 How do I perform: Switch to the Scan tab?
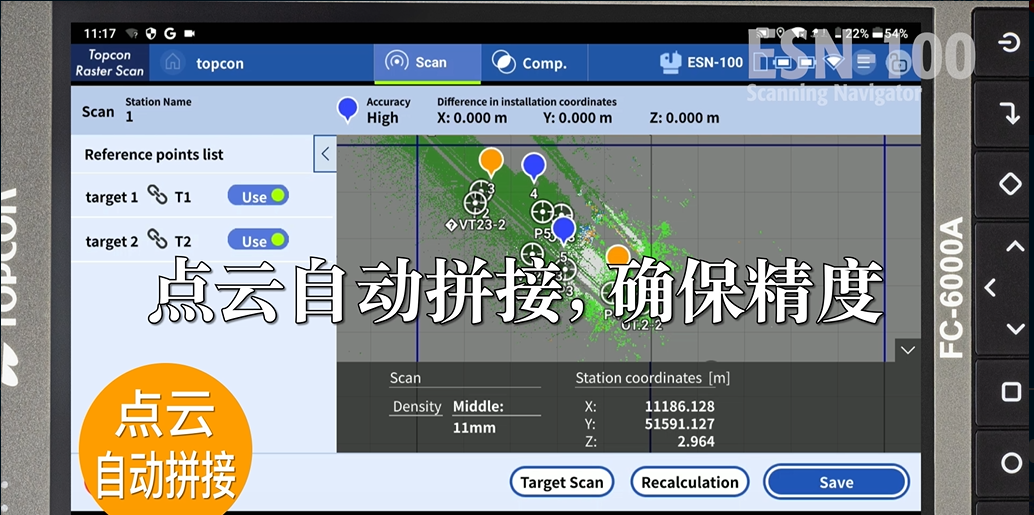(427, 63)
